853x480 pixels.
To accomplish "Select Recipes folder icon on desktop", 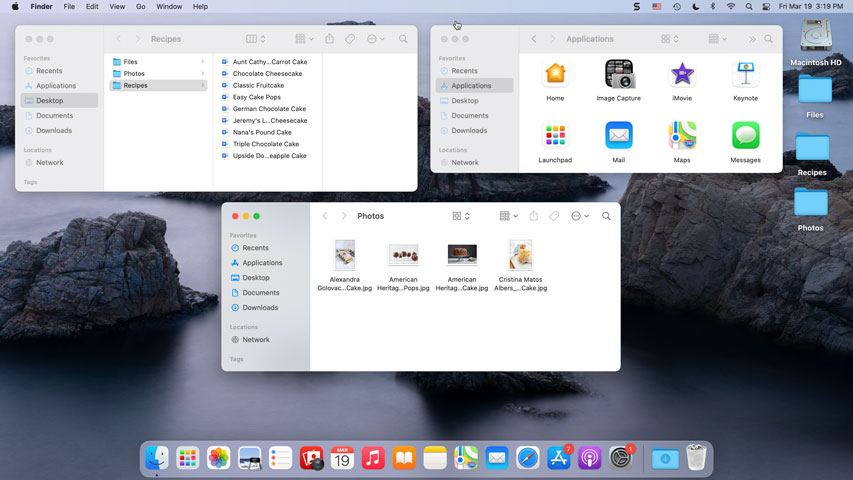I will (x=812, y=147).
